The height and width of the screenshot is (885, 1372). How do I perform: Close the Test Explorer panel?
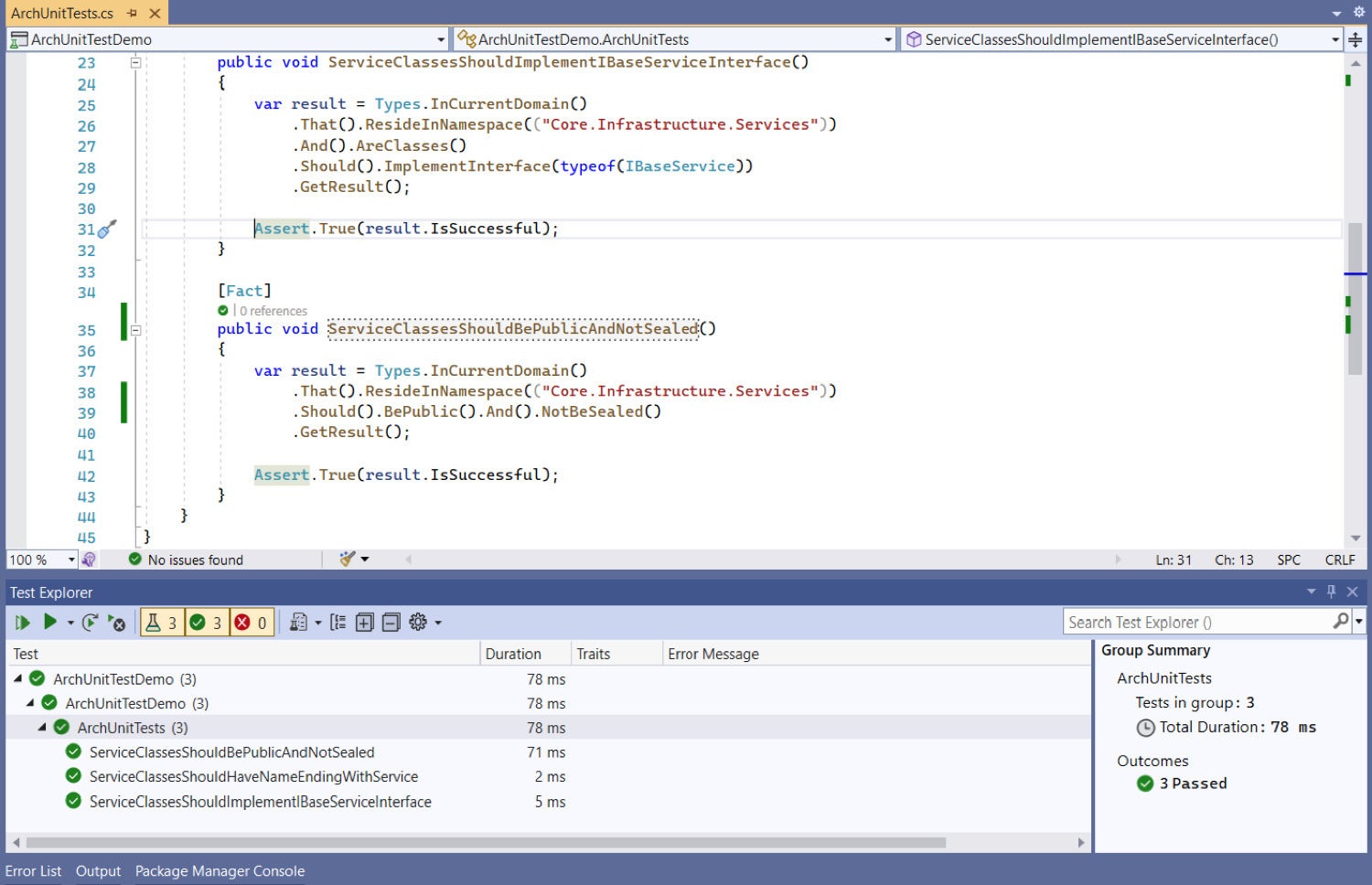[x=1353, y=592]
